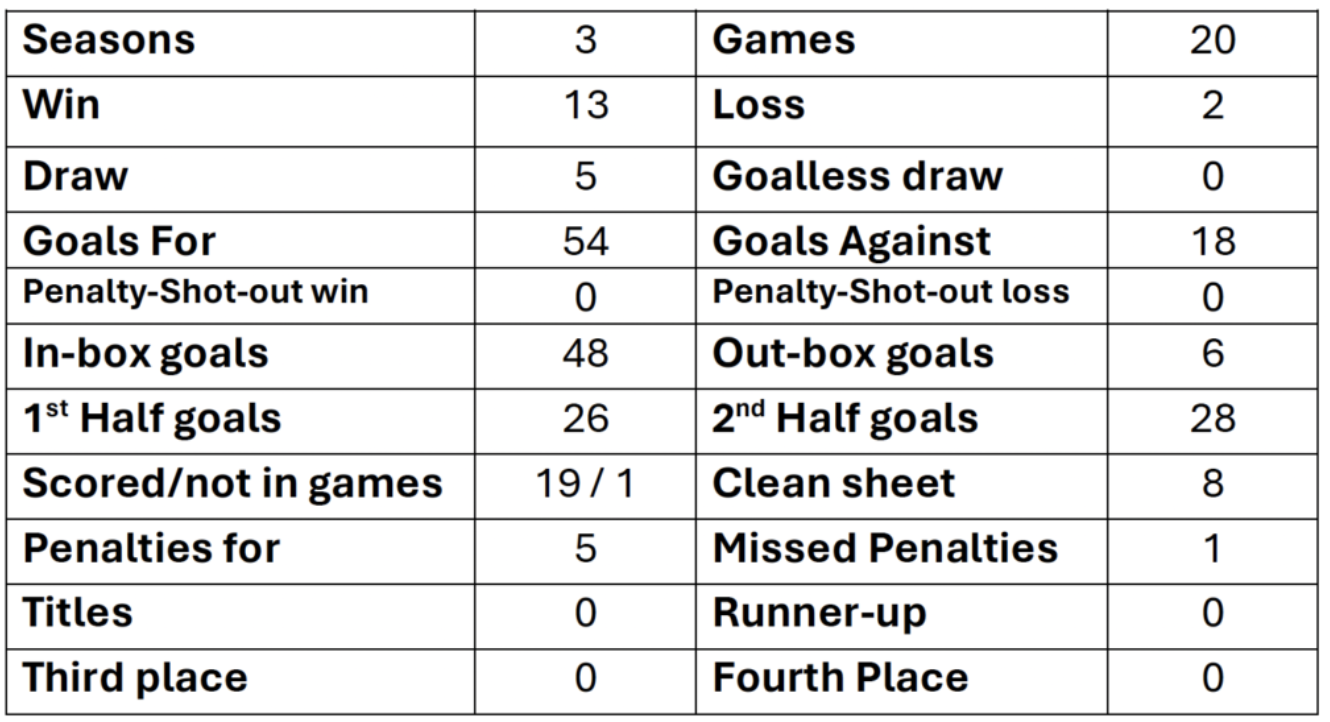Click the Goalless draw label
The height and width of the screenshot is (722, 1330).
(857, 177)
